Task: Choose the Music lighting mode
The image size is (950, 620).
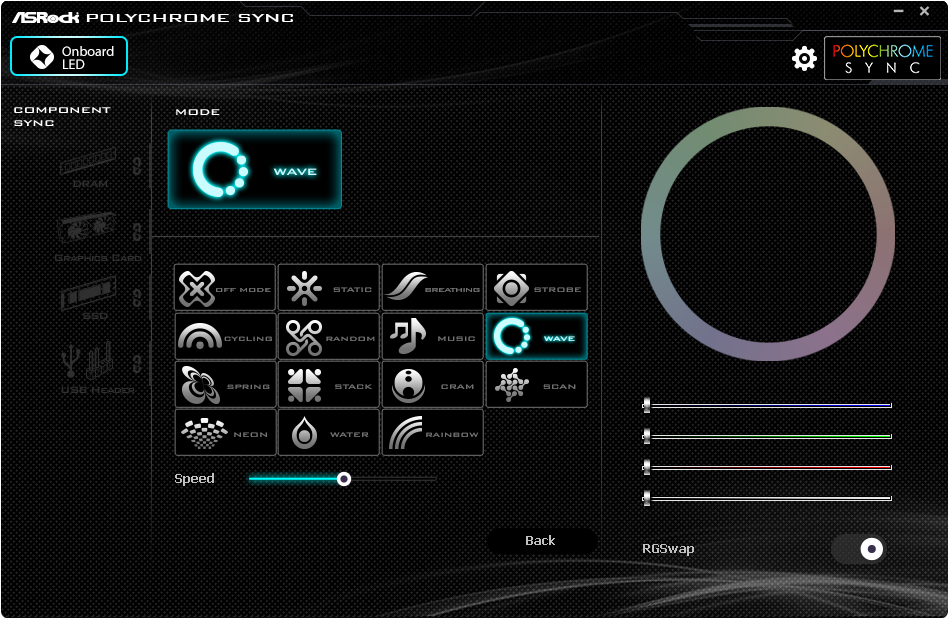Action: coord(433,336)
